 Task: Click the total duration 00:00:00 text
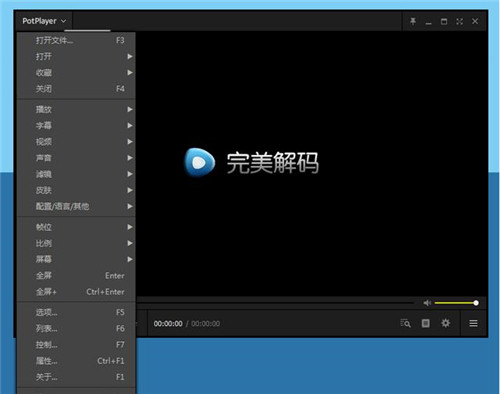206,324
